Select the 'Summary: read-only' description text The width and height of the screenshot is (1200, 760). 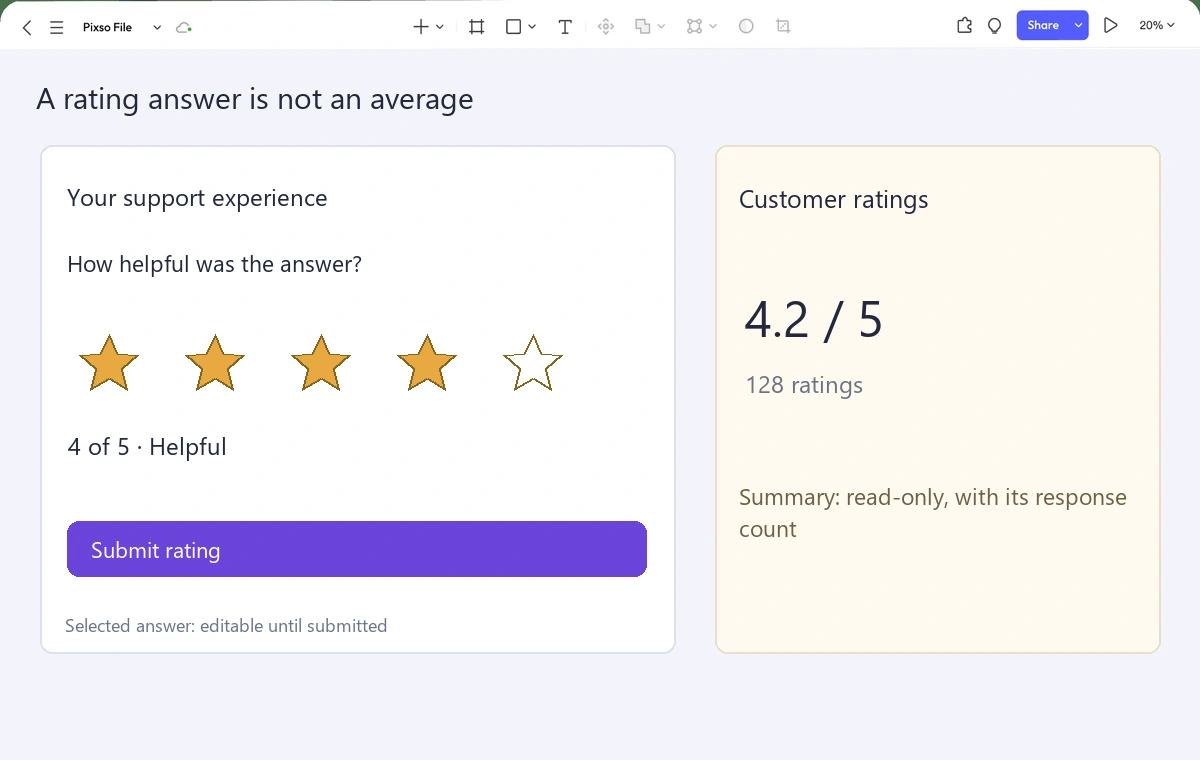(933, 513)
